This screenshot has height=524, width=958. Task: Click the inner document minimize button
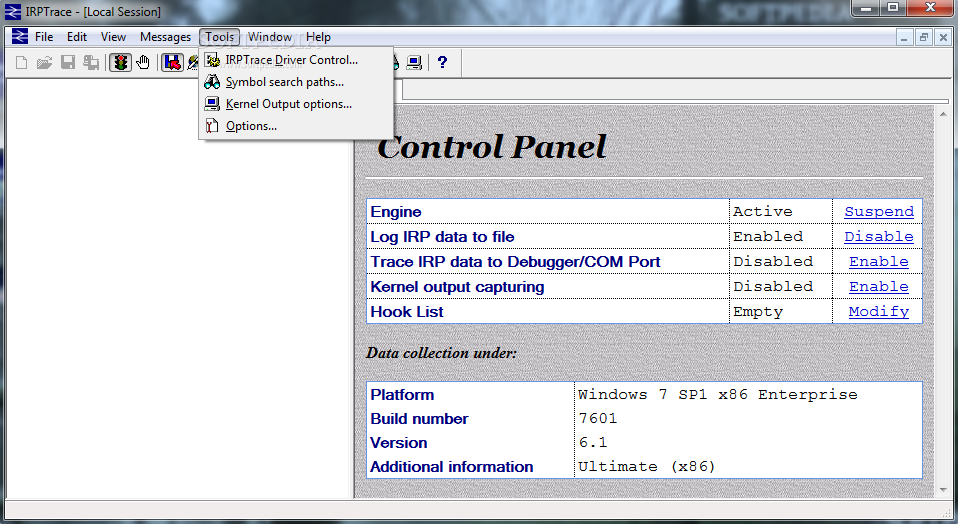click(904, 37)
